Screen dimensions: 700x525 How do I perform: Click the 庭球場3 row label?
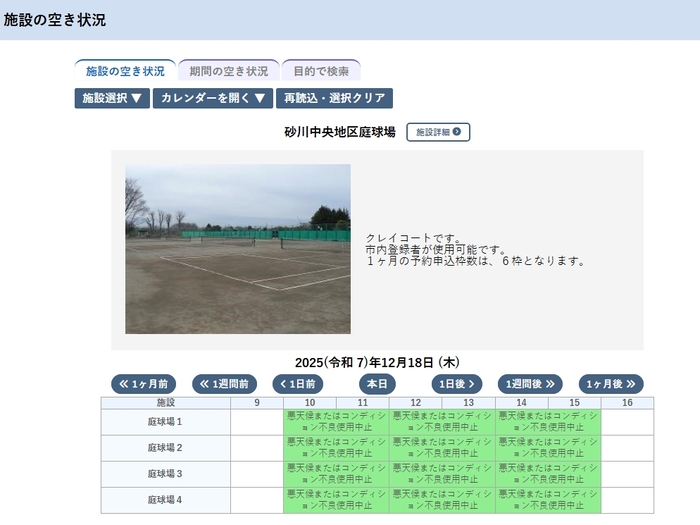pos(166,474)
